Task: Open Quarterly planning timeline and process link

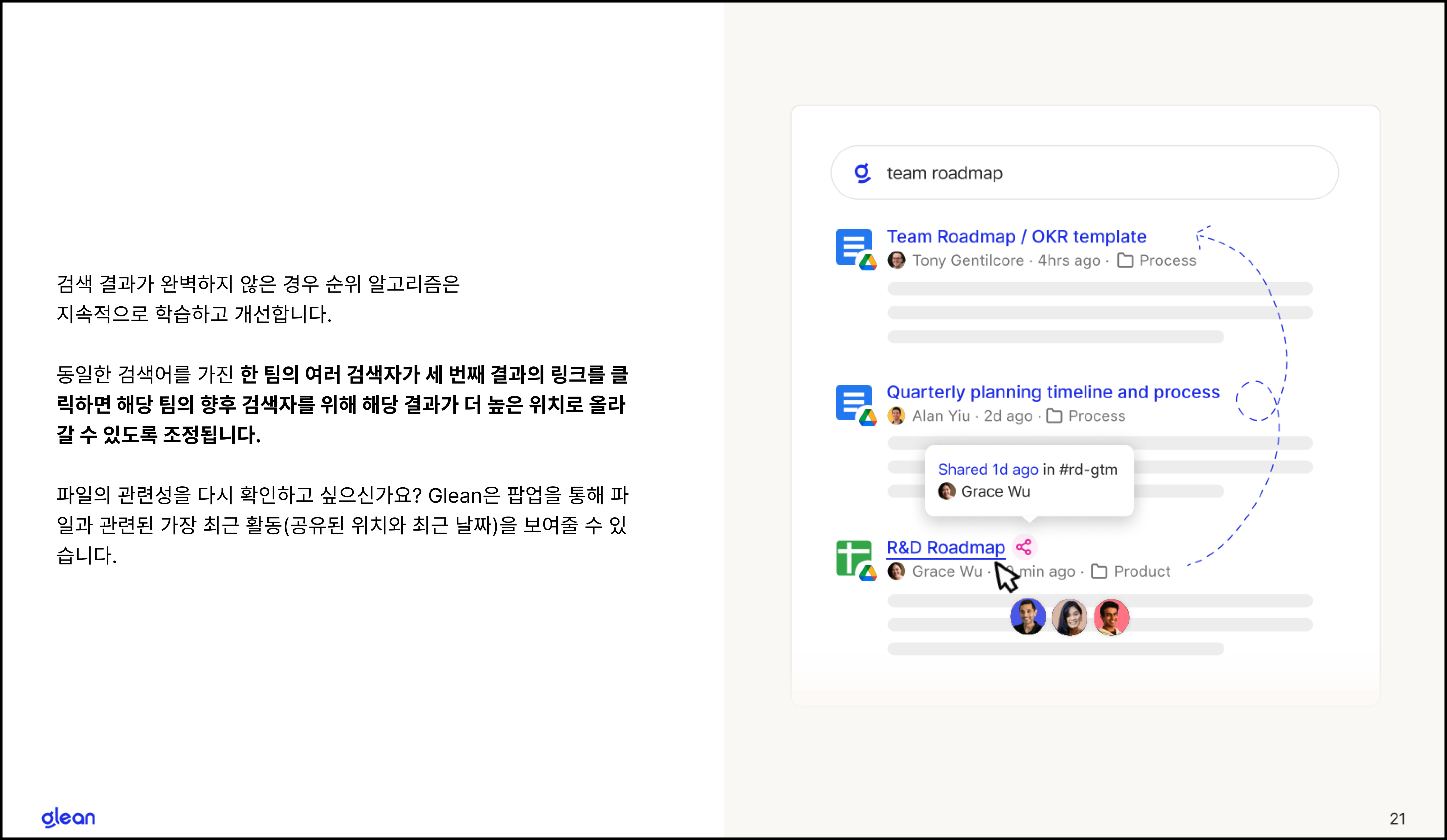Action: tap(1053, 392)
